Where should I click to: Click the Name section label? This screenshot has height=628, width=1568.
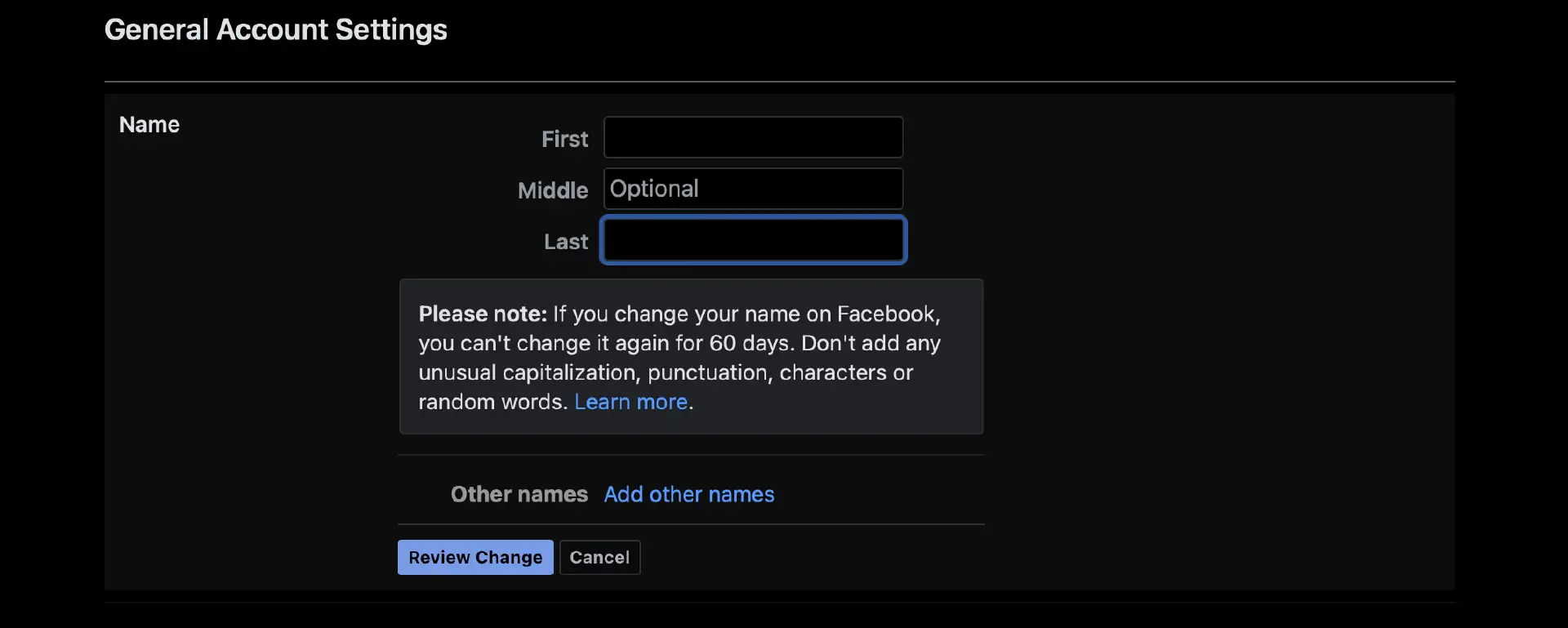(149, 124)
